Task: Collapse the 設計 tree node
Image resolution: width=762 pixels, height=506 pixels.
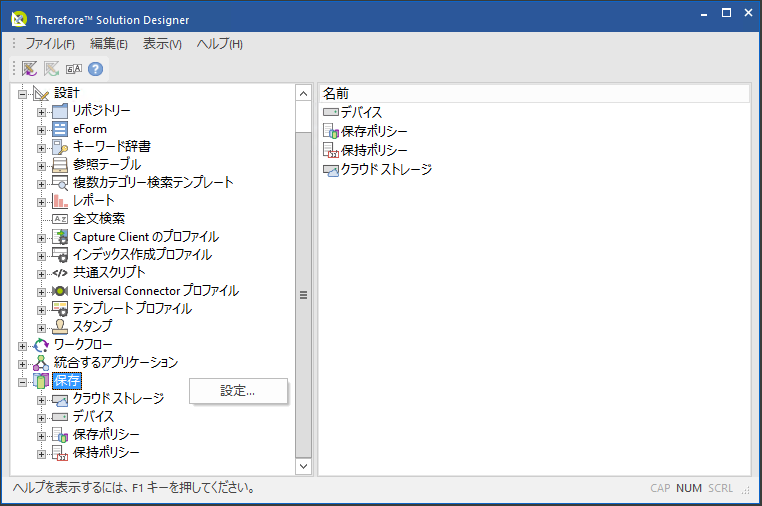Action: pyautogui.click(x=22, y=94)
